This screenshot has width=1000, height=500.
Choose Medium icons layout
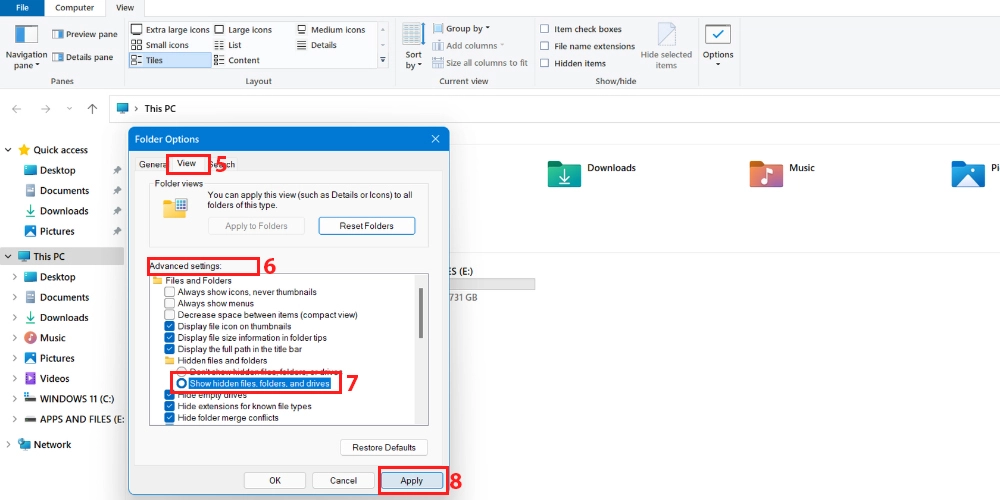click(x=331, y=30)
